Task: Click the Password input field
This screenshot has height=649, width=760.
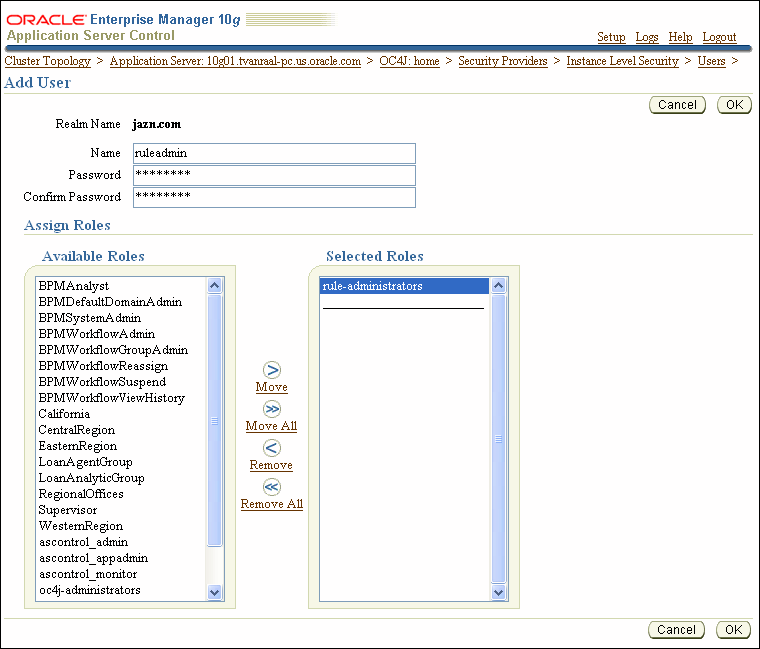Action: click(x=274, y=175)
